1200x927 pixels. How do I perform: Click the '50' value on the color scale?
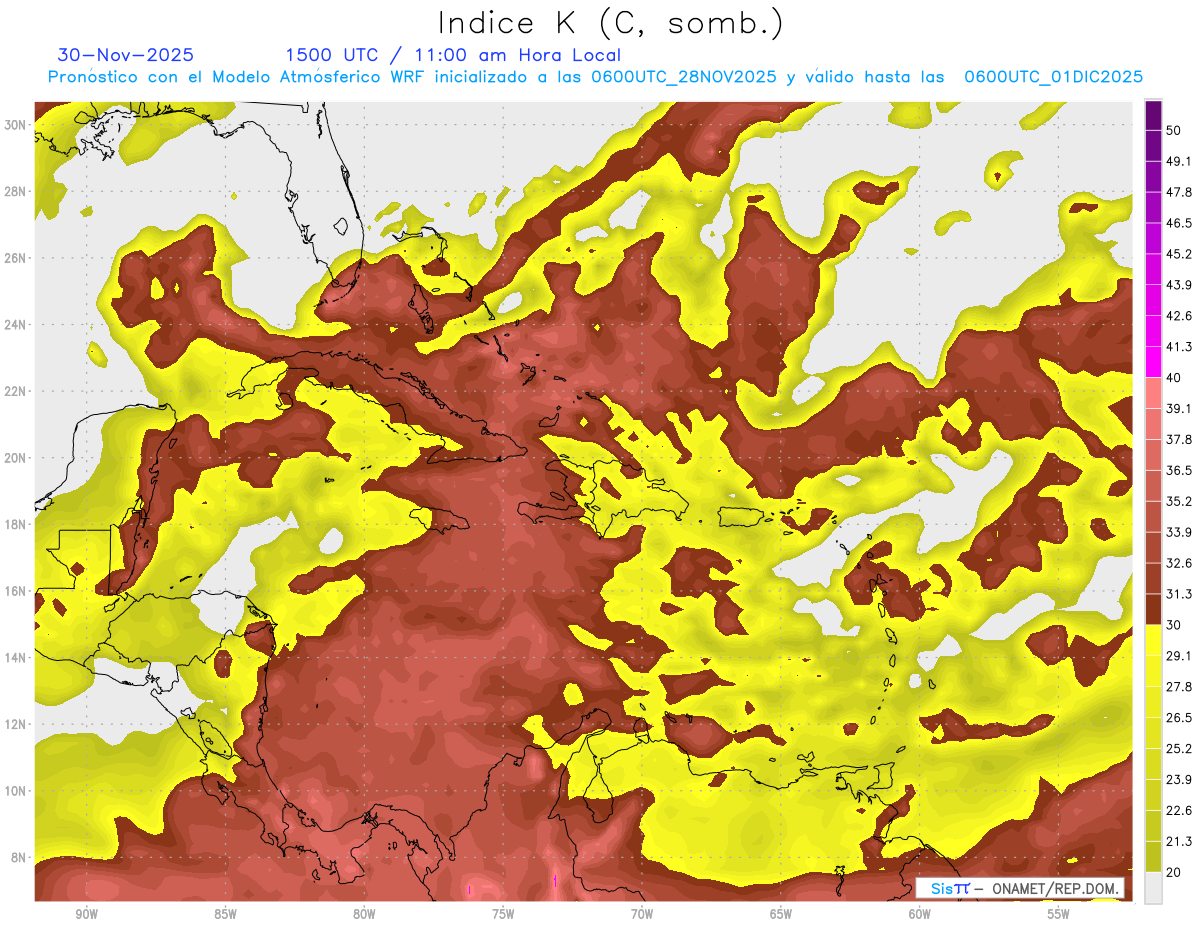click(1174, 130)
